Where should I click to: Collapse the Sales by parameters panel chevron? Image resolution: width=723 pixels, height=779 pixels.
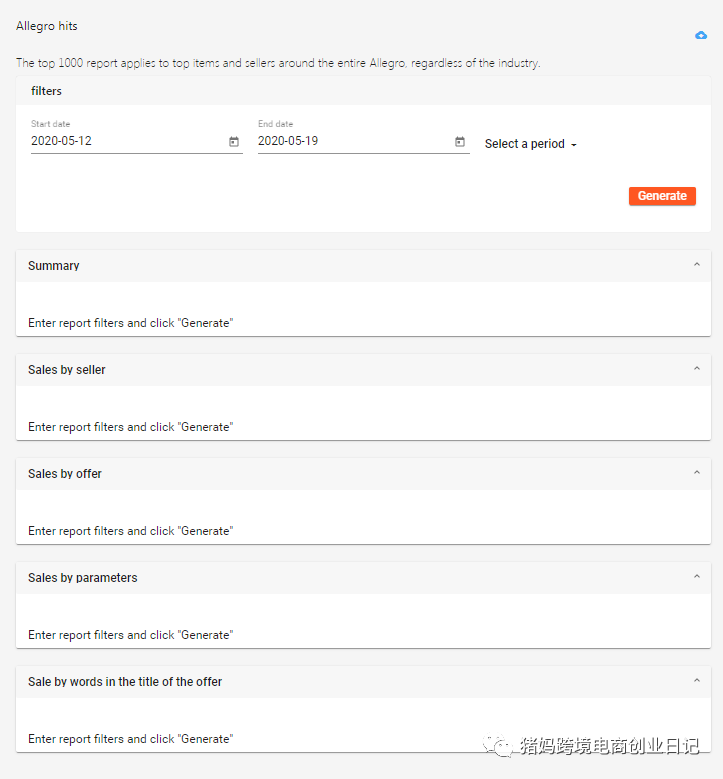click(x=697, y=576)
